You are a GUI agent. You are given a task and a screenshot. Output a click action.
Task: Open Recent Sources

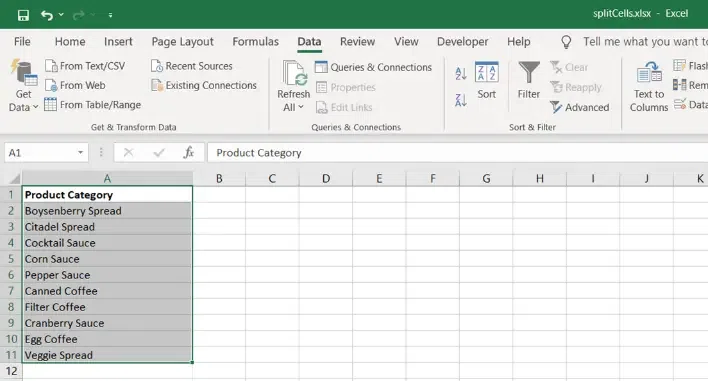pos(192,66)
